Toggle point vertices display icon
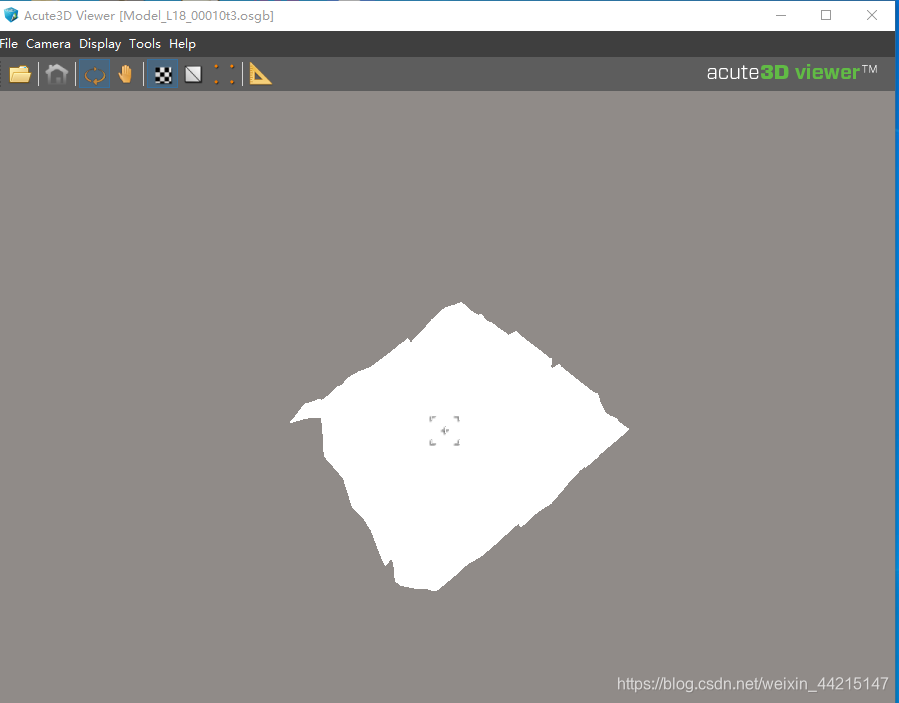This screenshot has height=703, width=899. [x=224, y=74]
